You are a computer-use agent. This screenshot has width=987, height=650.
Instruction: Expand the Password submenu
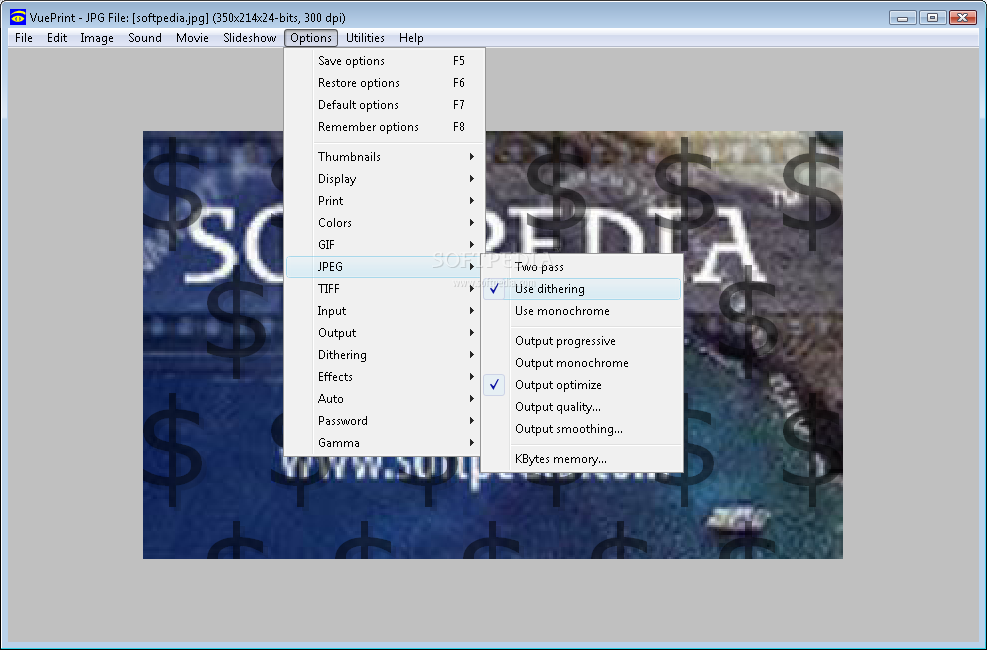pyautogui.click(x=385, y=421)
